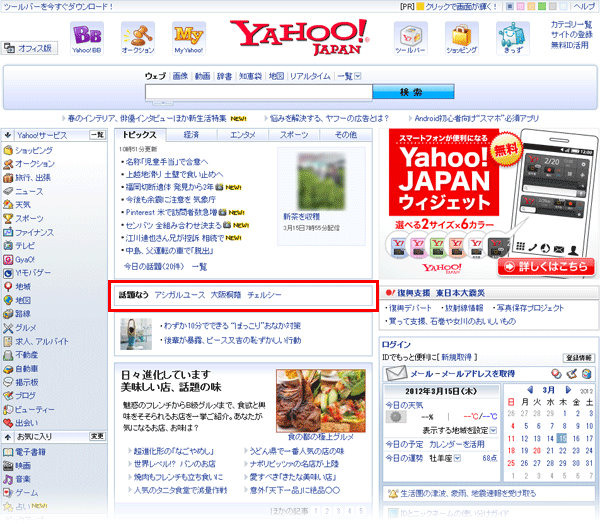600x524 pixels.
Task: Select the green page color swatch
Action: tap(542, 6)
